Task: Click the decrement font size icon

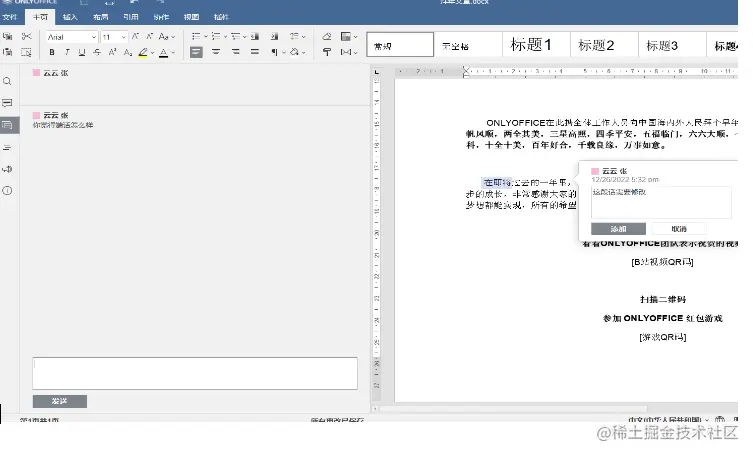Action: pyautogui.click(x=149, y=36)
